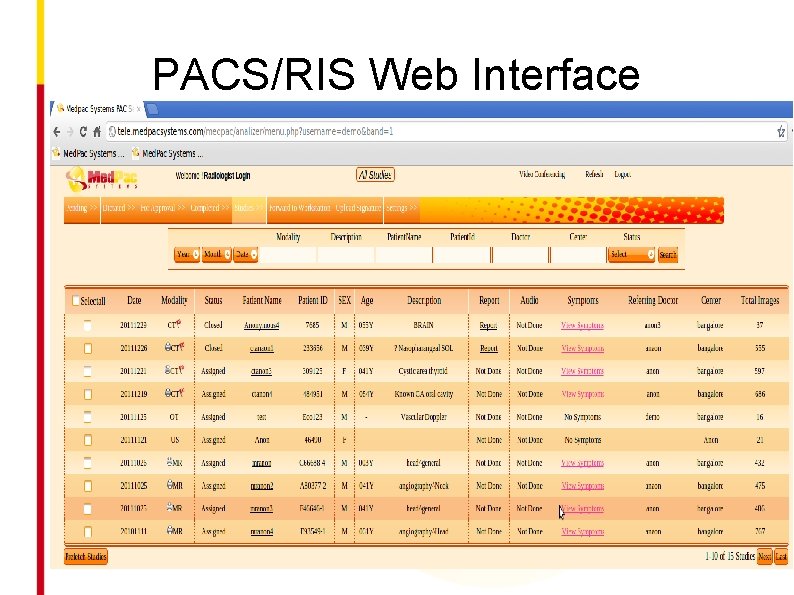The width and height of the screenshot is (794, 595).
Task: Reload the MedPac page
Action: (x=83, y=132)
